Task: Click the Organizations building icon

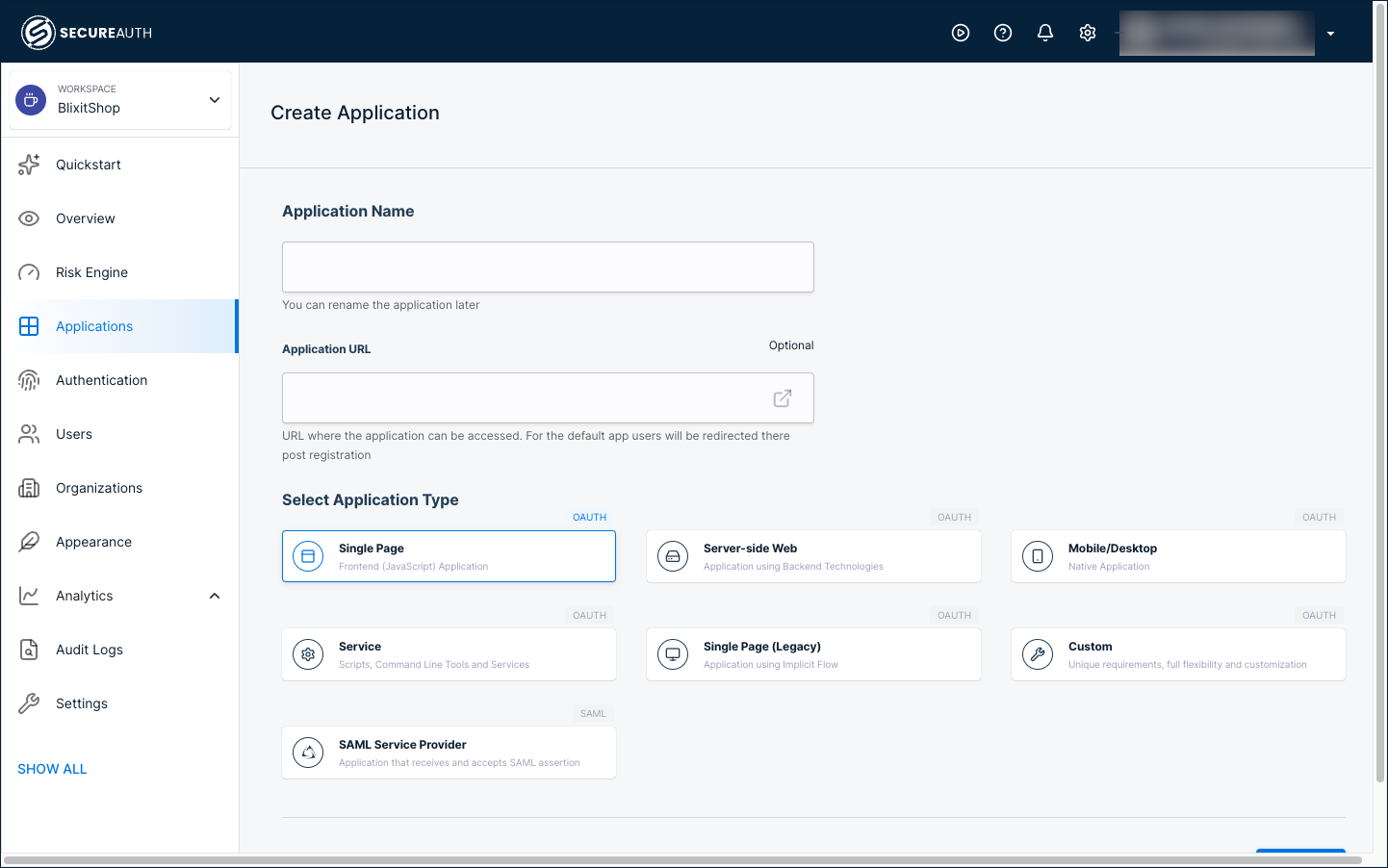Action: [29, 488]
